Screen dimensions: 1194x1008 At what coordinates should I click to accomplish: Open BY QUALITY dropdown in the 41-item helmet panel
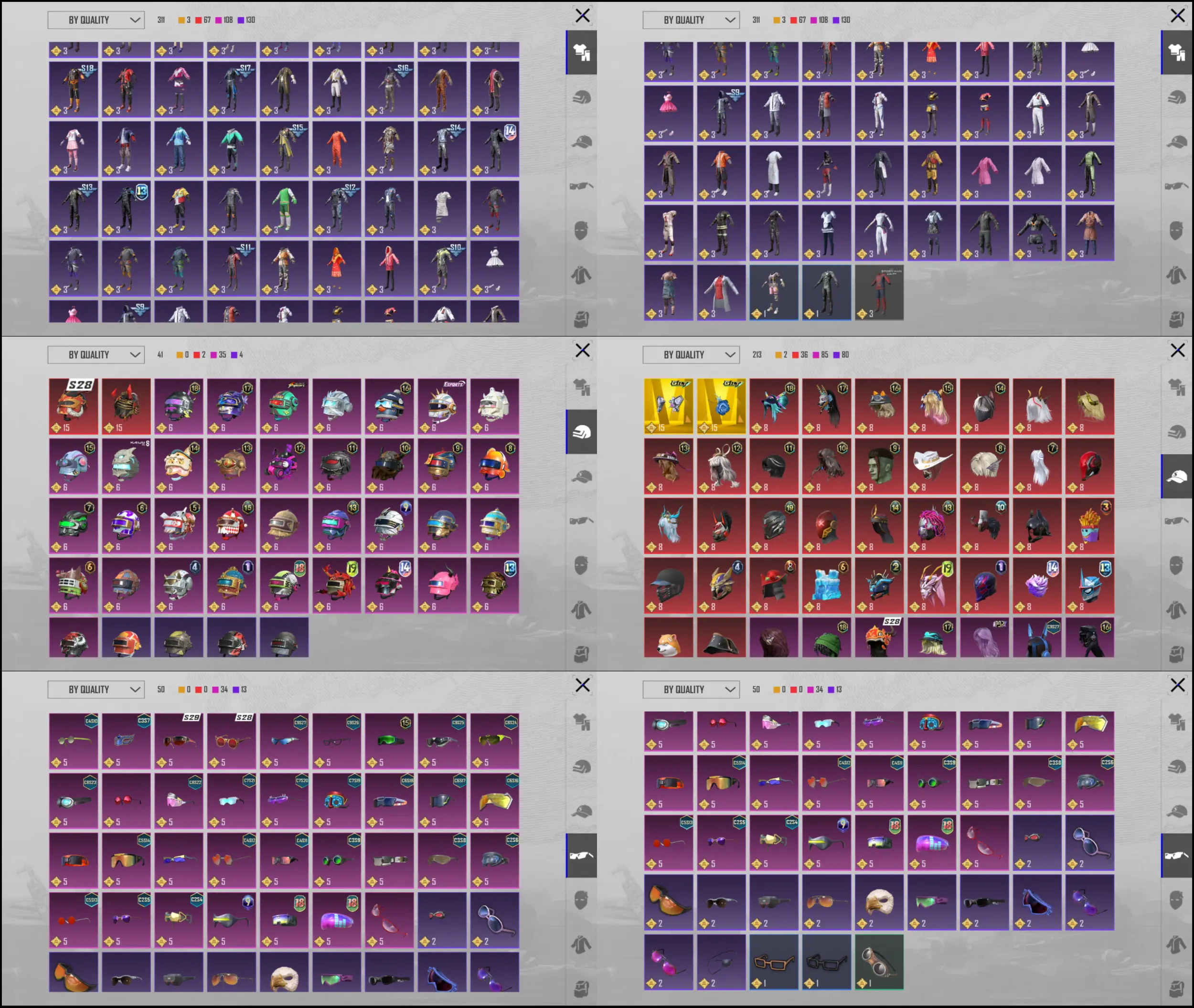(x=96, y=354)
